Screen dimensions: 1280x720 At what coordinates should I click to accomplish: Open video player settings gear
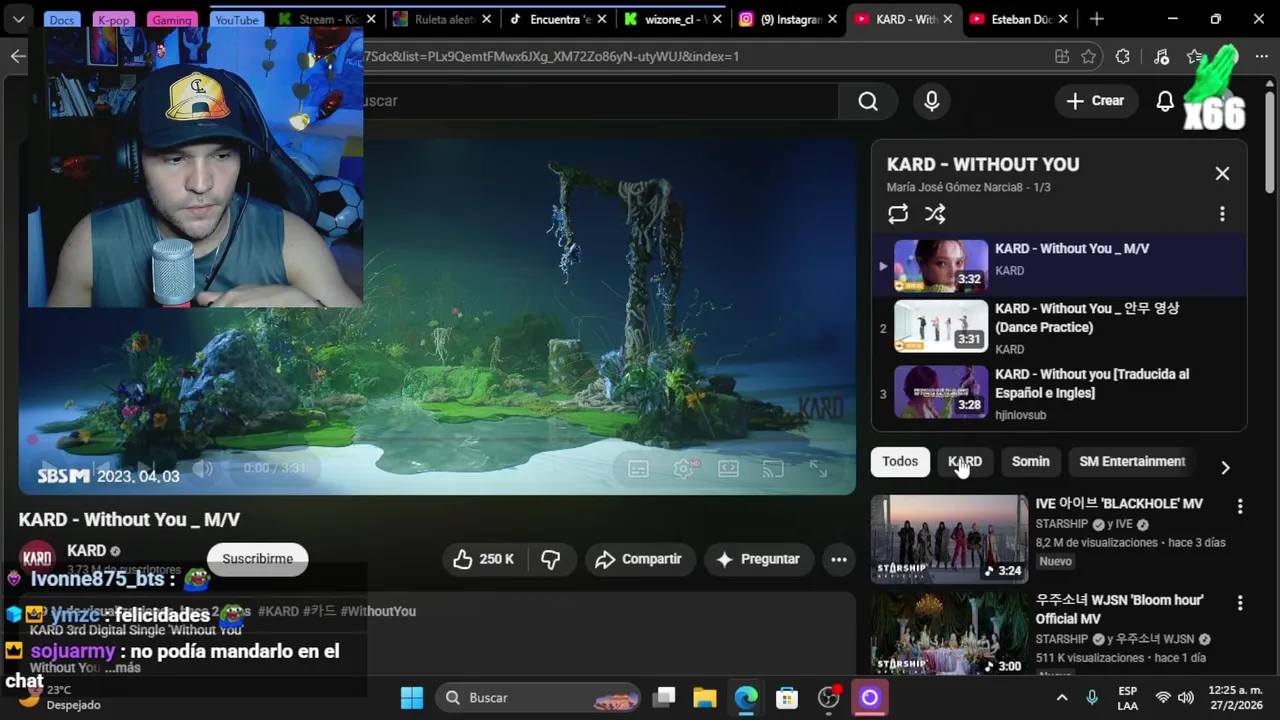coord(684,469)
